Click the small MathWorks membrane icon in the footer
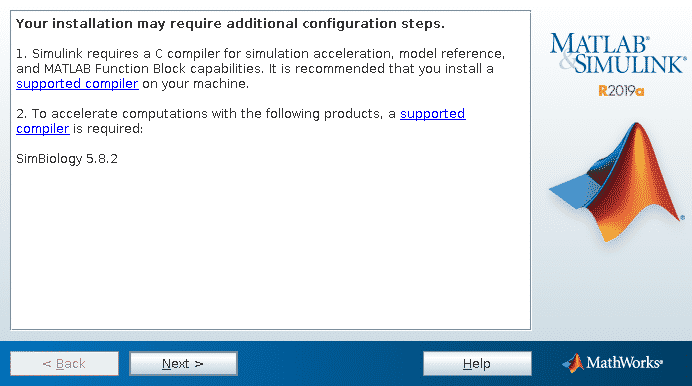The image size is (692, 386). coord(573,363)
